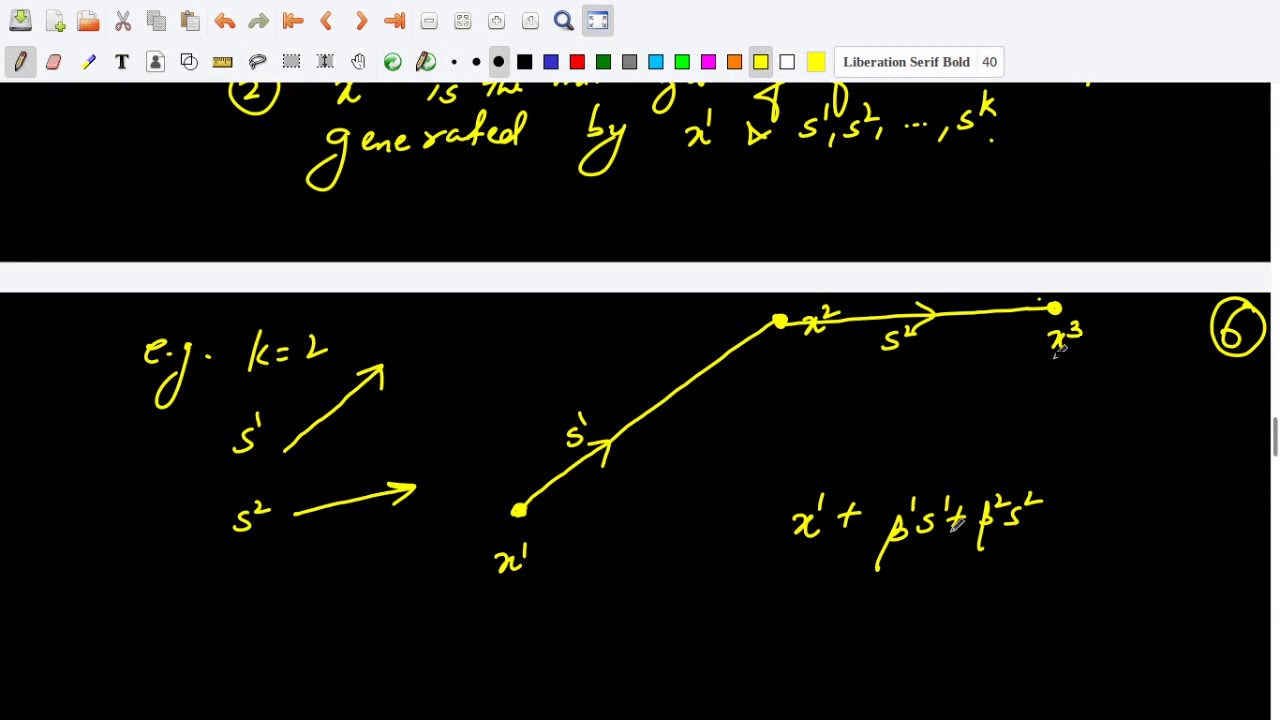Select the Pencil drawing tool
1280x720 pixels.
pos(20,62)
